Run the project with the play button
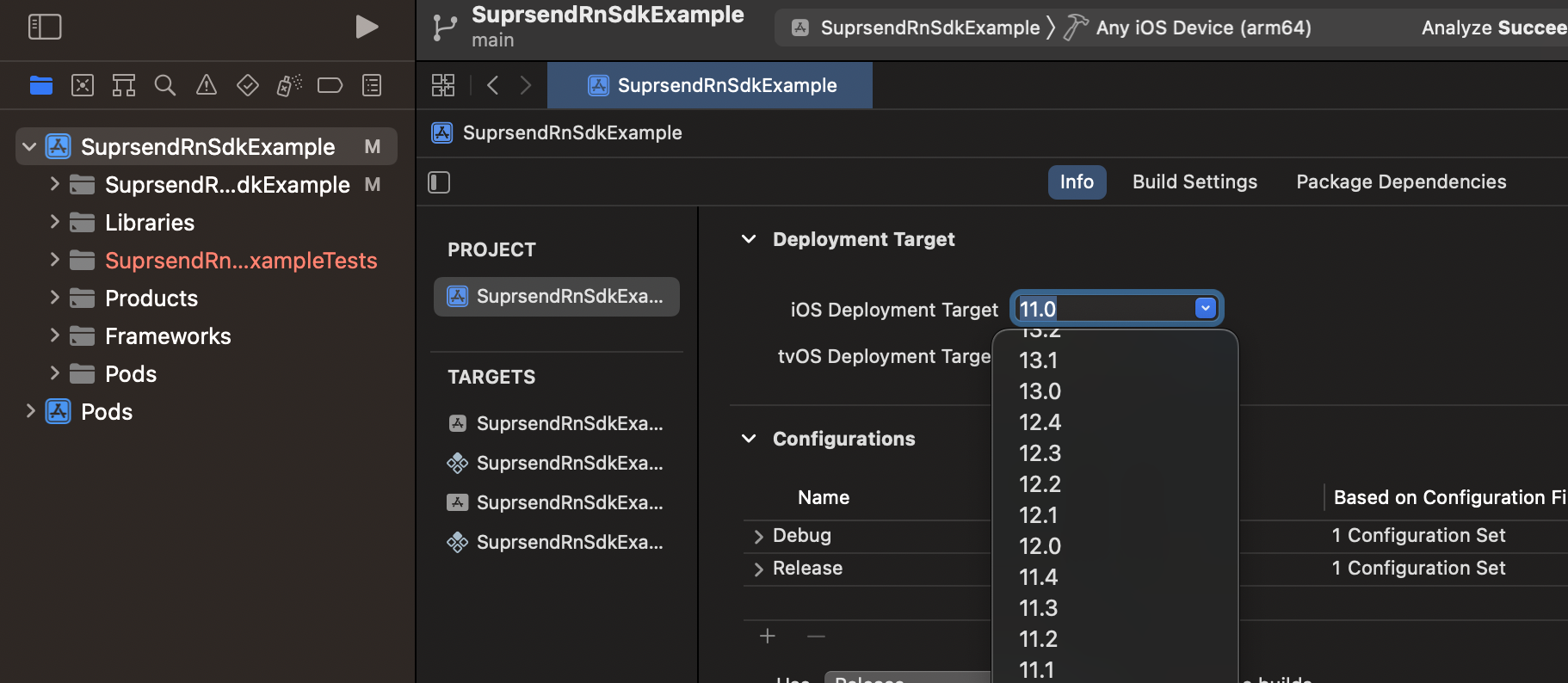The height and width of the screenshot is (683, 1568). coord(367,27)
